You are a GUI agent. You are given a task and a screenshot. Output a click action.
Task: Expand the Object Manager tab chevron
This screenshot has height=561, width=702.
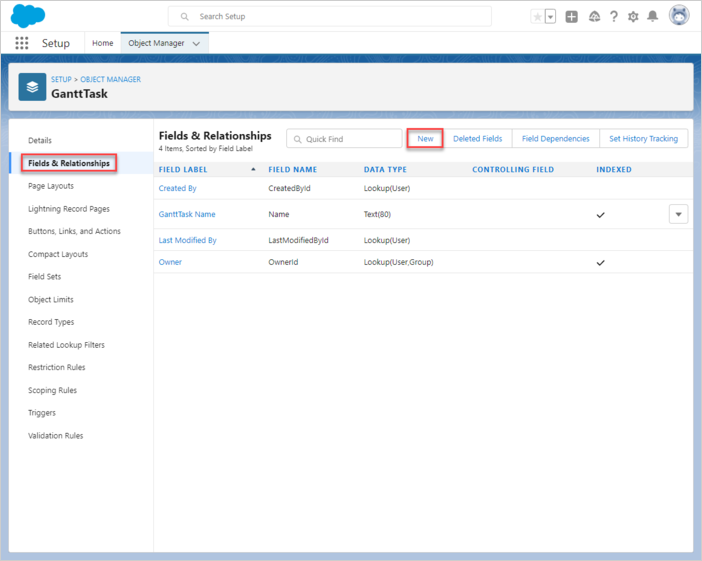pyautogui.click(x=196, y=44)
